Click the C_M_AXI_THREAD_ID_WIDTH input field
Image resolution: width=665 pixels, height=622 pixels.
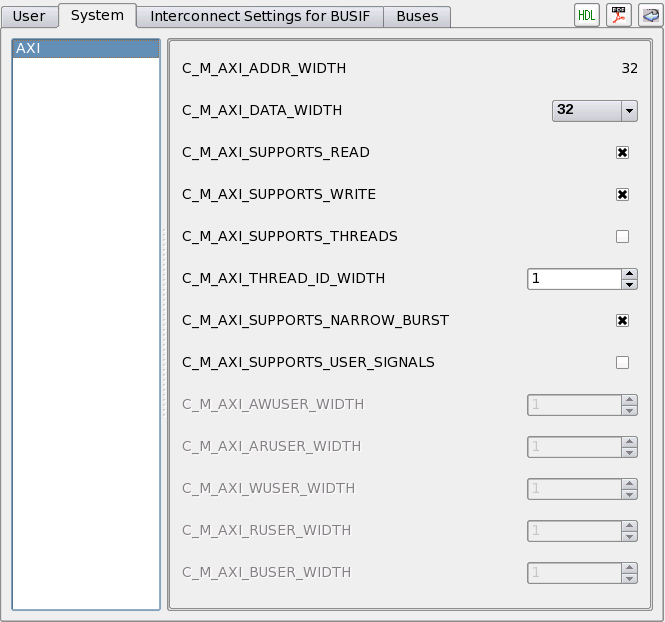[x=575, y=279]
